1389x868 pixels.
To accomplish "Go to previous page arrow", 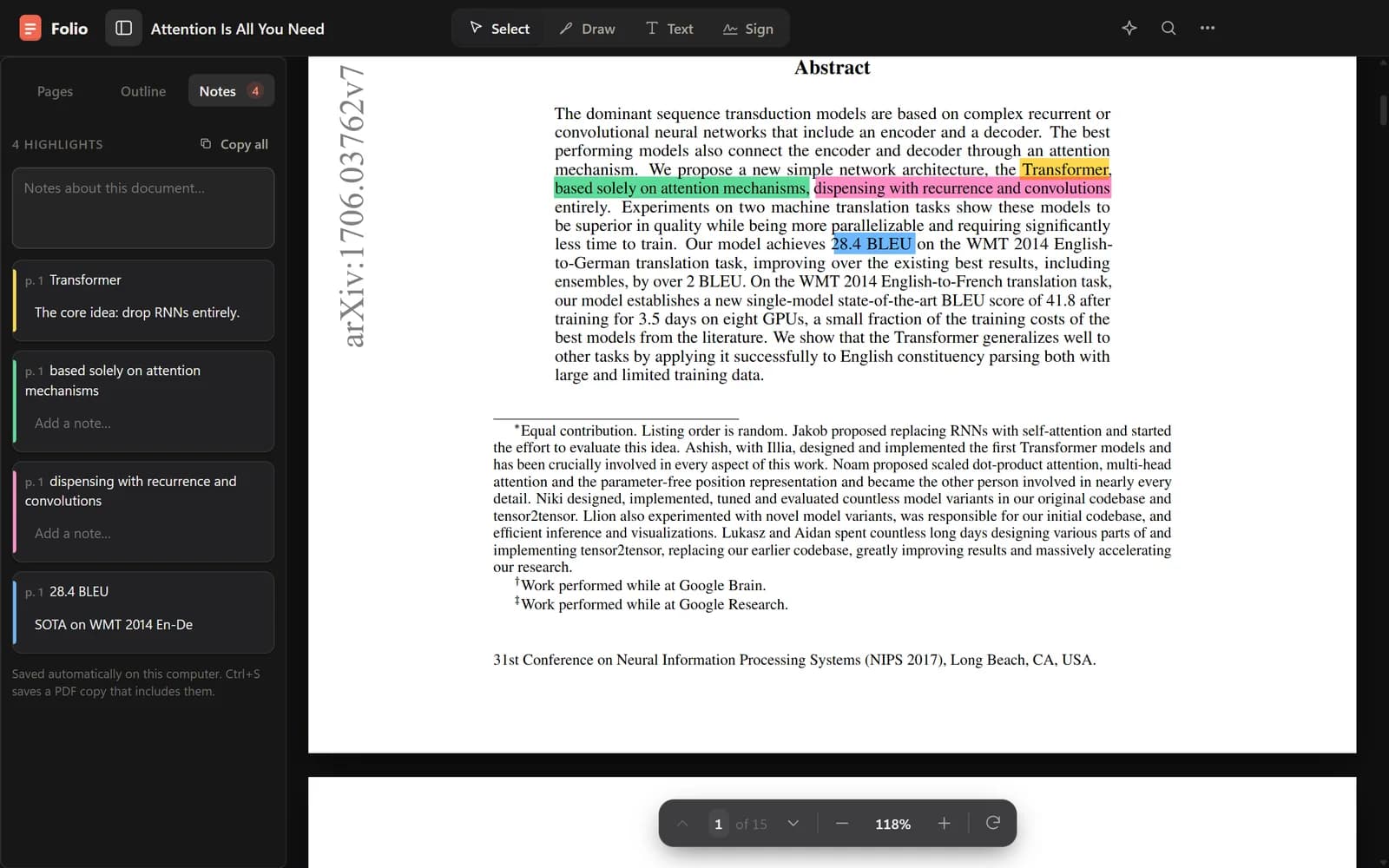I will click(682, 824).
